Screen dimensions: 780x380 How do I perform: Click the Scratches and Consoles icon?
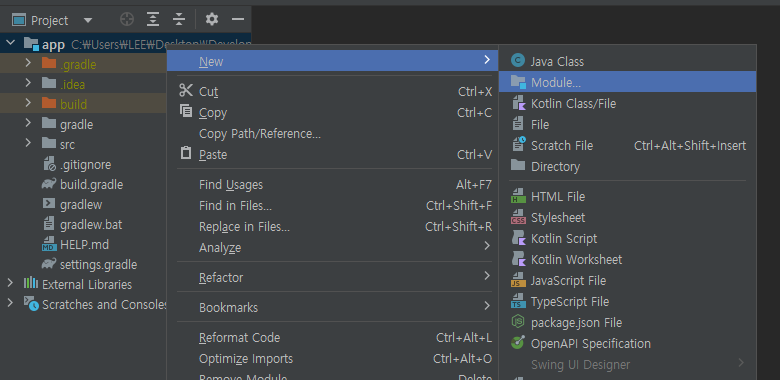31,303
